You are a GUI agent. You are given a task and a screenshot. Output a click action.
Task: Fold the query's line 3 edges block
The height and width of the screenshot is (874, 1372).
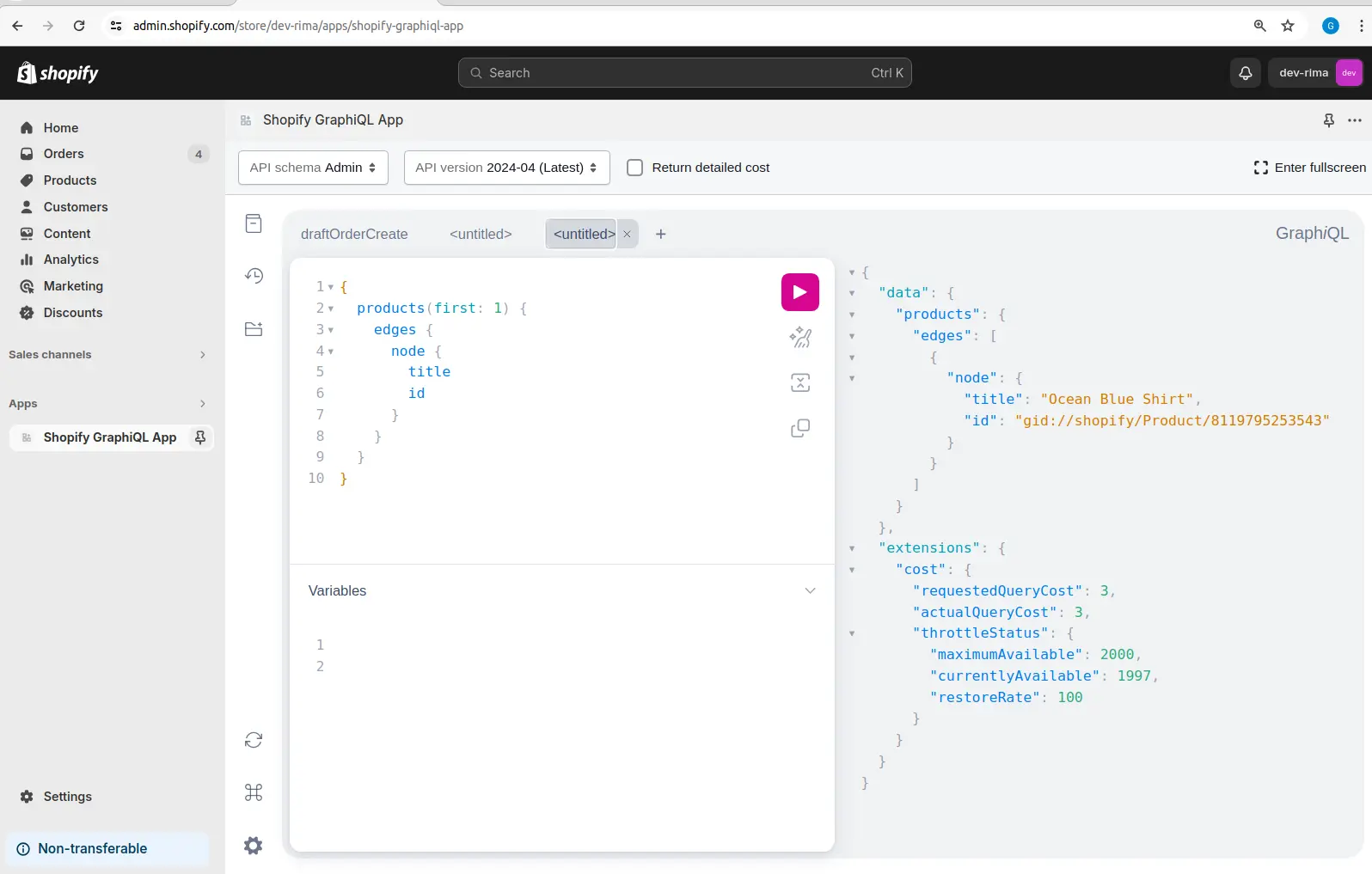click(331, 330)
